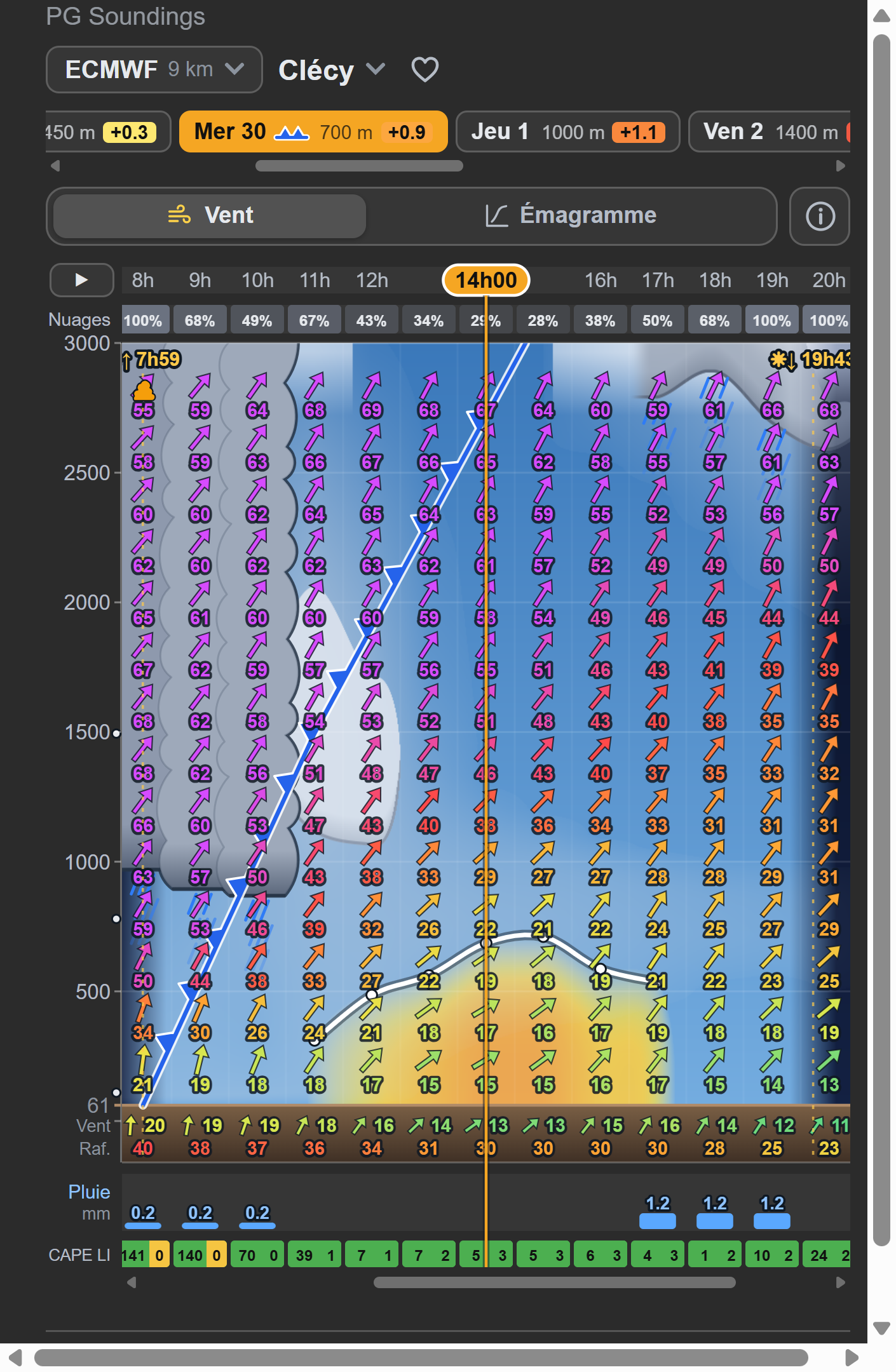Click the 1.2 mm rain bar at 17h
Screen dimensions: 896x1372
click(658, 1221)
